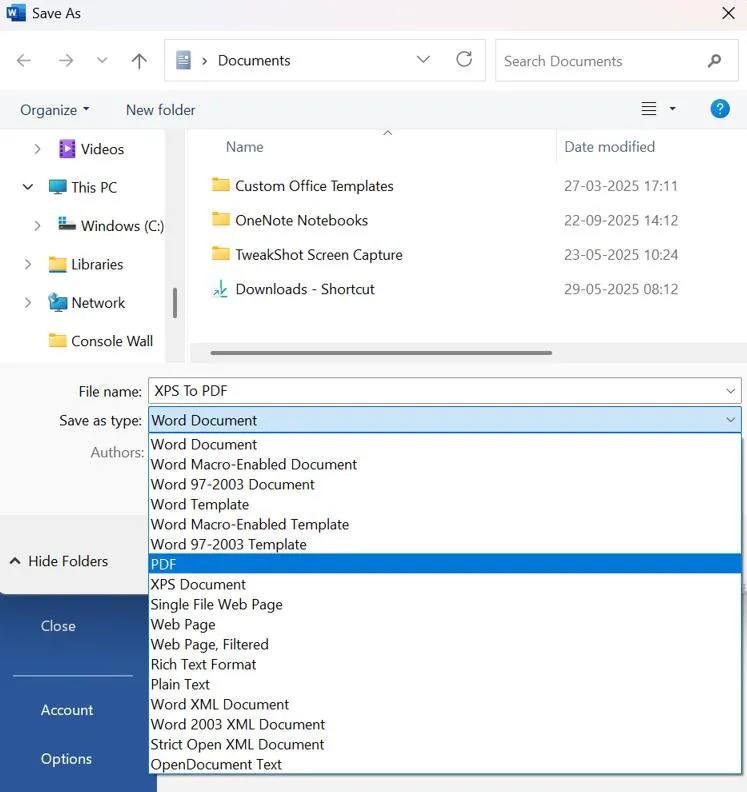Screen dimensions: 747x792
Task: Click the Back navigation arrow
Action: point(24,61)
